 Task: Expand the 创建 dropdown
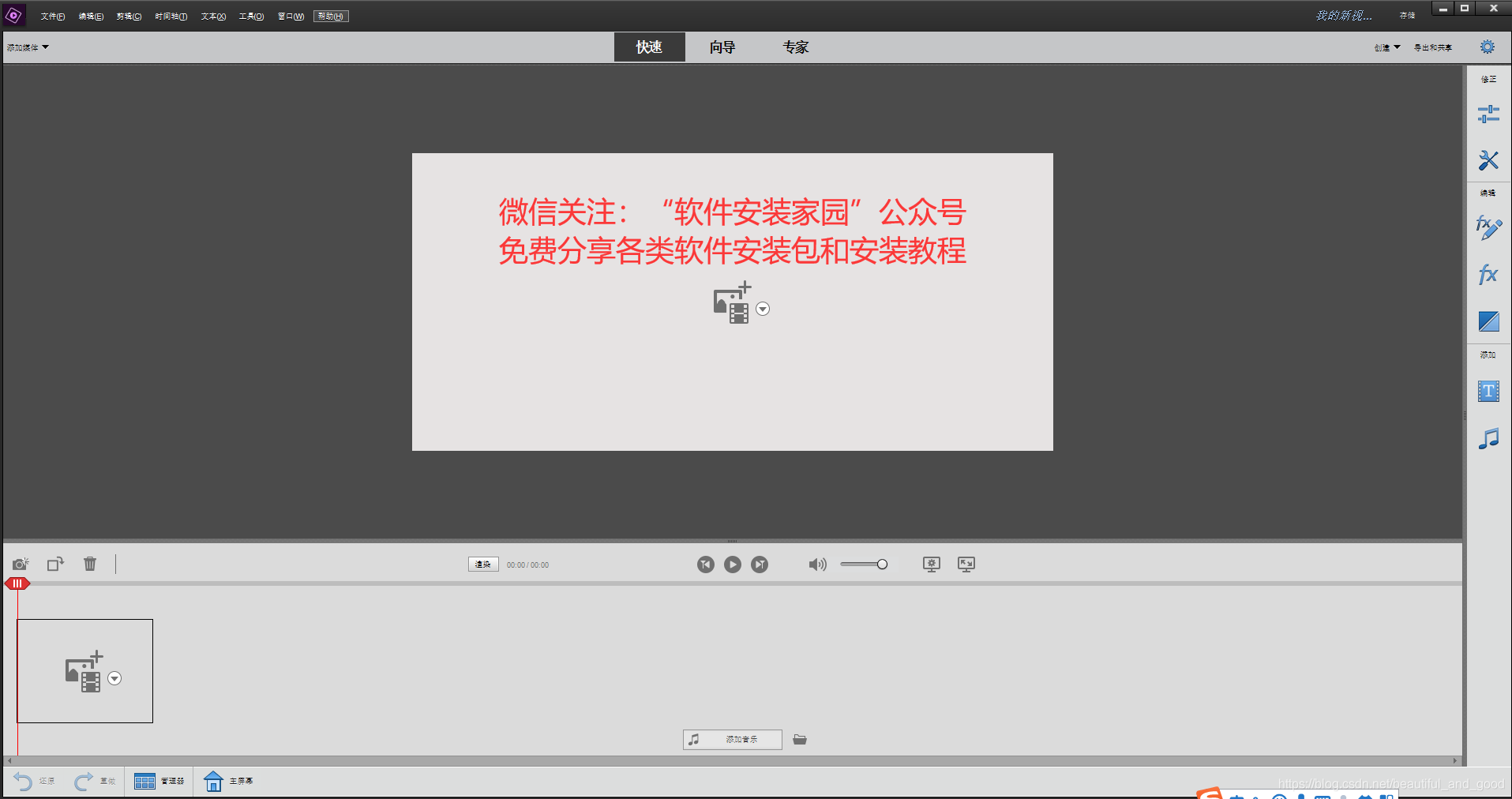1387,47
